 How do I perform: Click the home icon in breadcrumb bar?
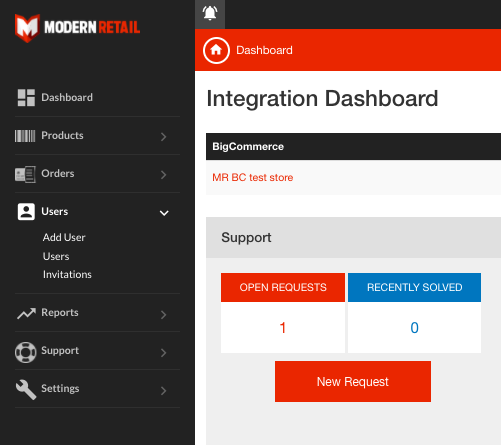coord(216,50)
